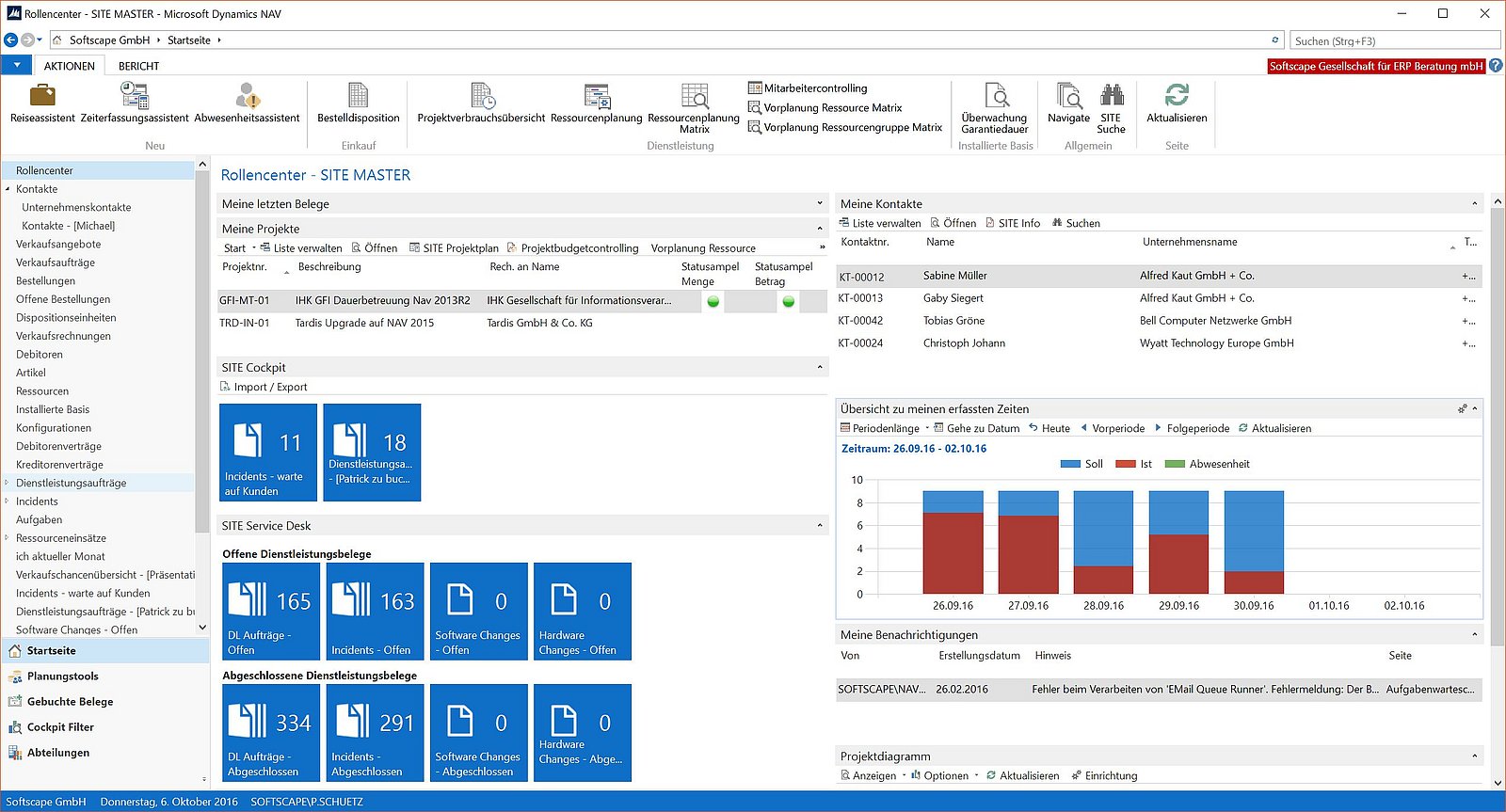Open the Reiseassistent ribbon icon
The width and height of the screenshot is (1506, 812).
pyautogui.click(x=42, y=103)
